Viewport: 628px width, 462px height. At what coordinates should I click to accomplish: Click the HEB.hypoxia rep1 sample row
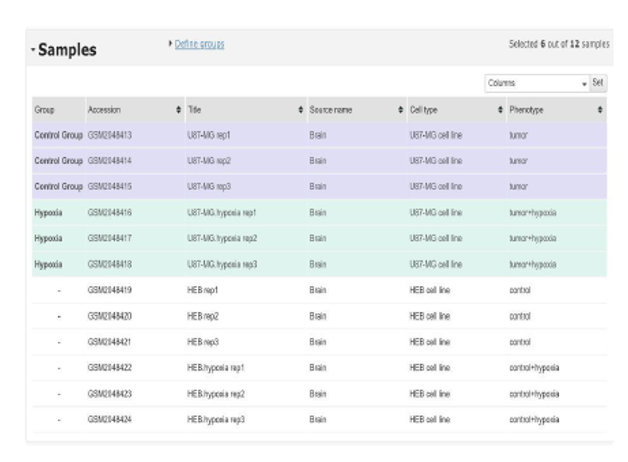pyautogui.click(x=223, y=367)
